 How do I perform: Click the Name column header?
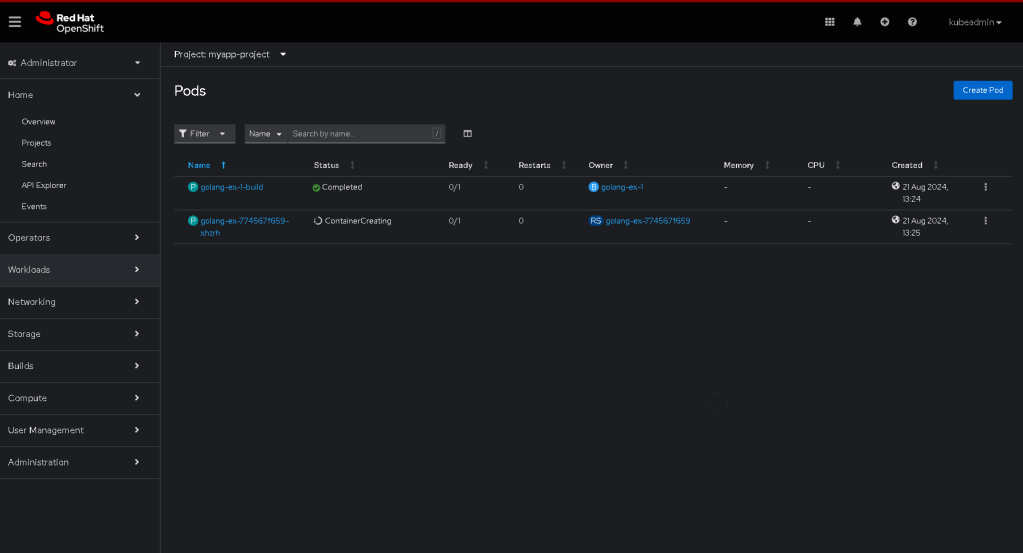pyautogui.click(x=199, y=165)
